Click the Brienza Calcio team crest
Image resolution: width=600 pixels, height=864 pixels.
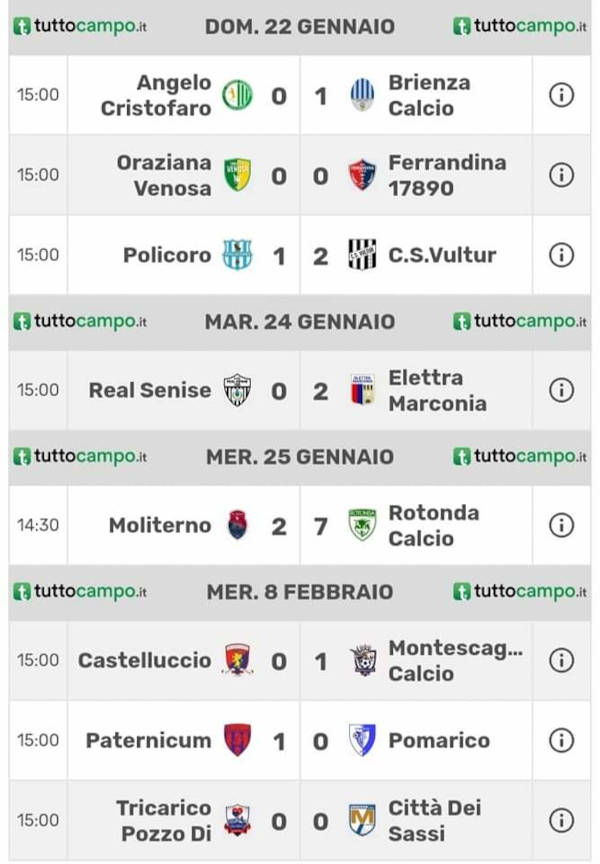pyautogui.click(x=363, y=95)
